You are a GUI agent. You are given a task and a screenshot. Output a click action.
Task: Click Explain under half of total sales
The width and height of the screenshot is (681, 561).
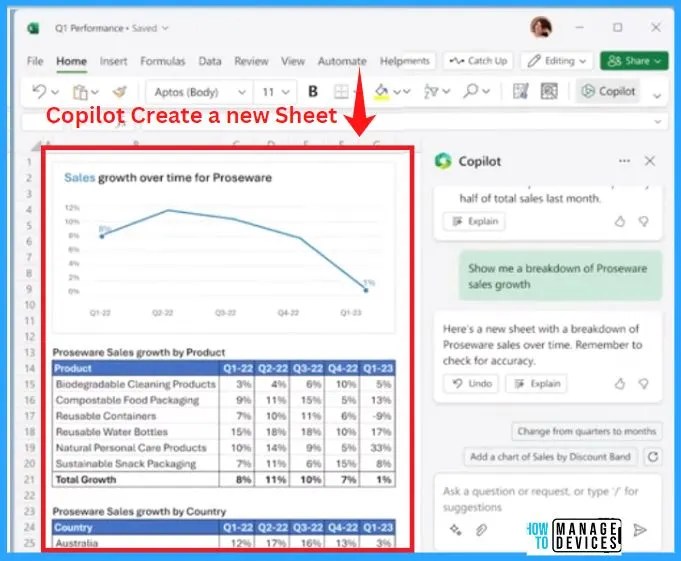coord(474,221)
